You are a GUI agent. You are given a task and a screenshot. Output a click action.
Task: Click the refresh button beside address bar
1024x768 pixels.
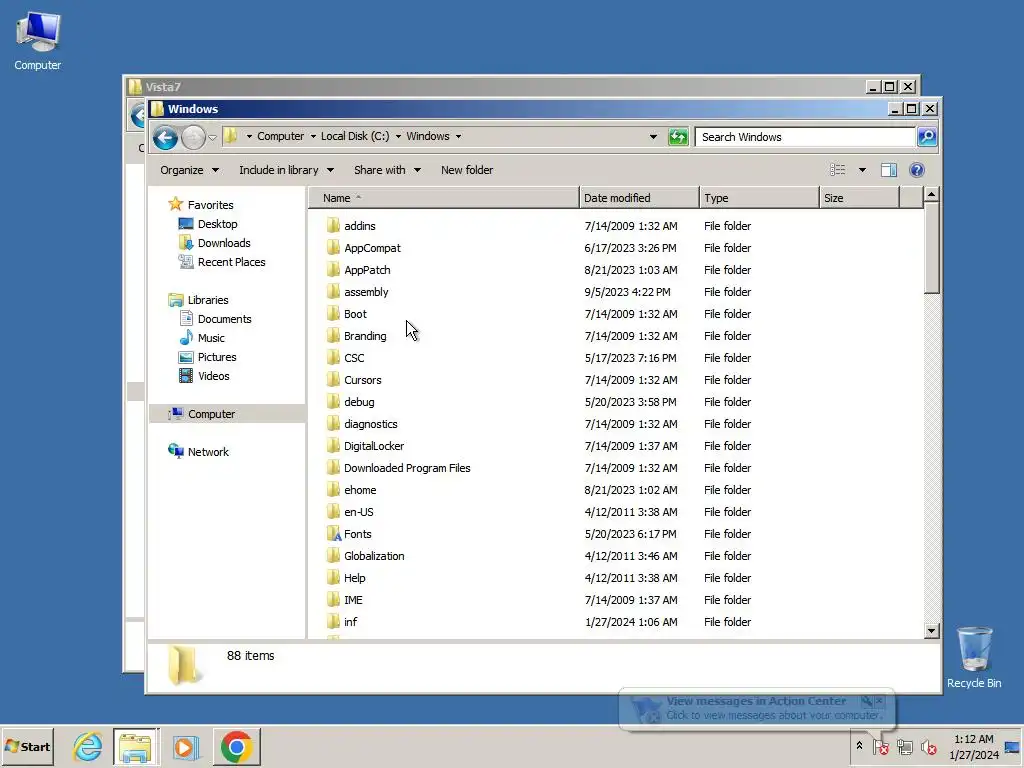pos(679,136)
